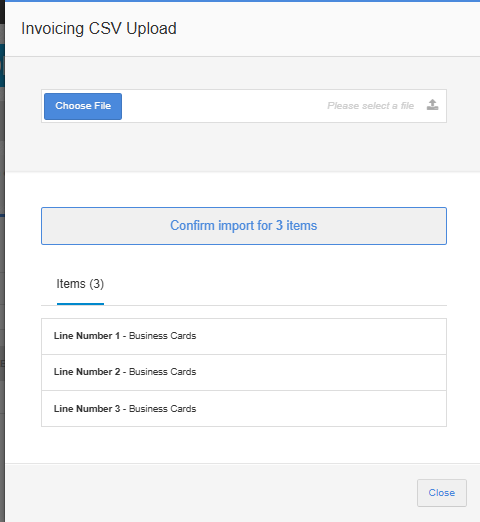480x522 pixels.
Task: Click 'Business Cards' text in Line Number 3
Action: [x=162, y=409]
